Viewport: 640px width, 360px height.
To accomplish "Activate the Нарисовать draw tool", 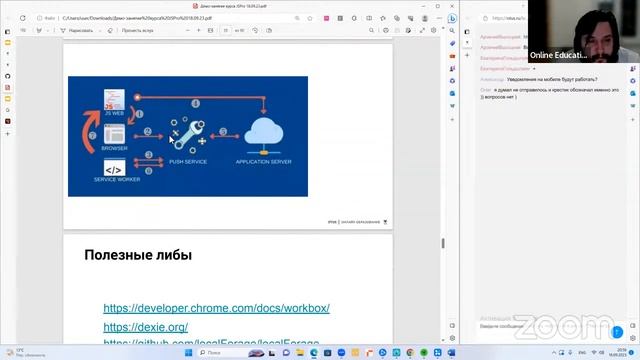I will (77, 31).
